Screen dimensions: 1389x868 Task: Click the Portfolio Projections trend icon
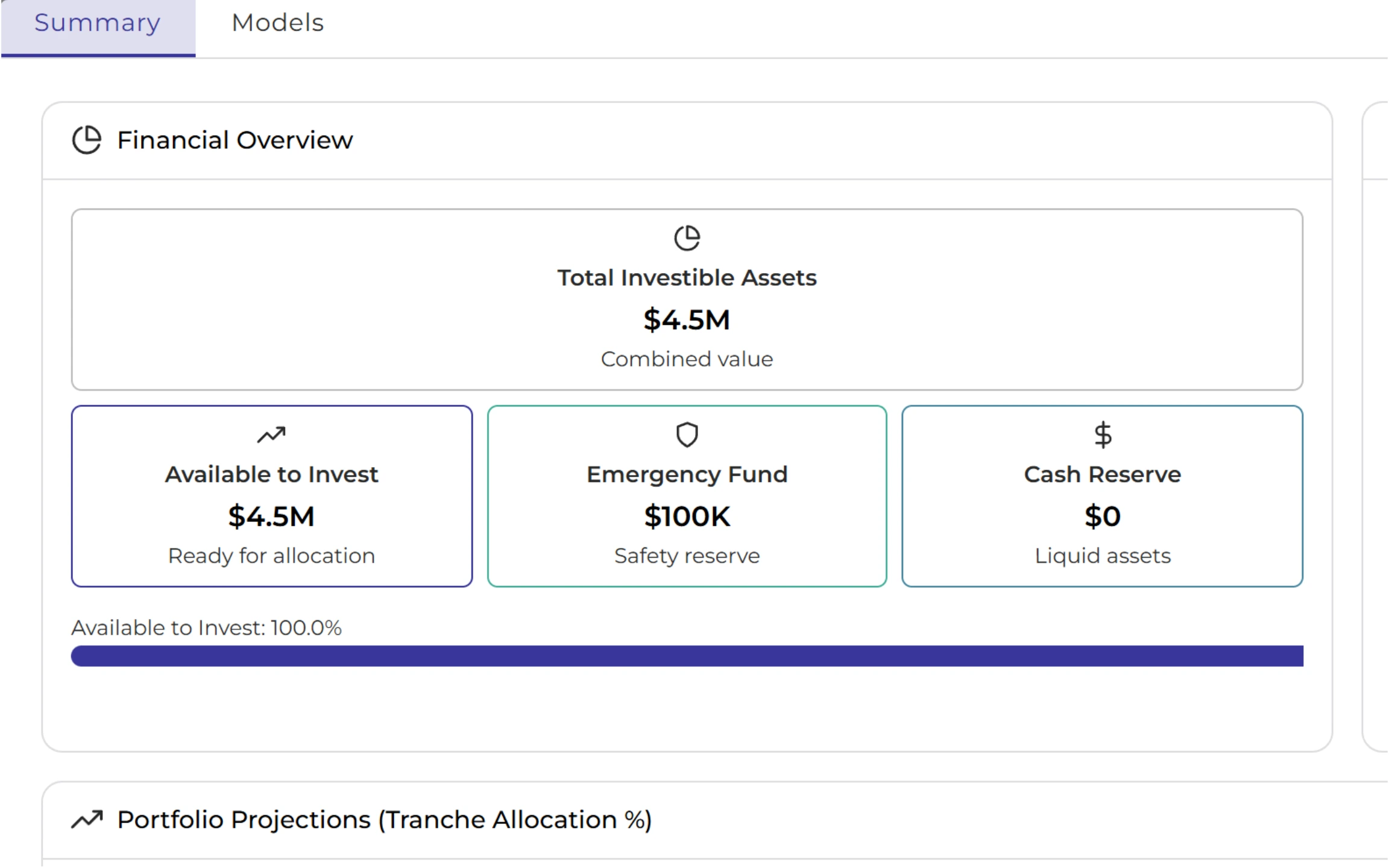click(x=87, y=819)
